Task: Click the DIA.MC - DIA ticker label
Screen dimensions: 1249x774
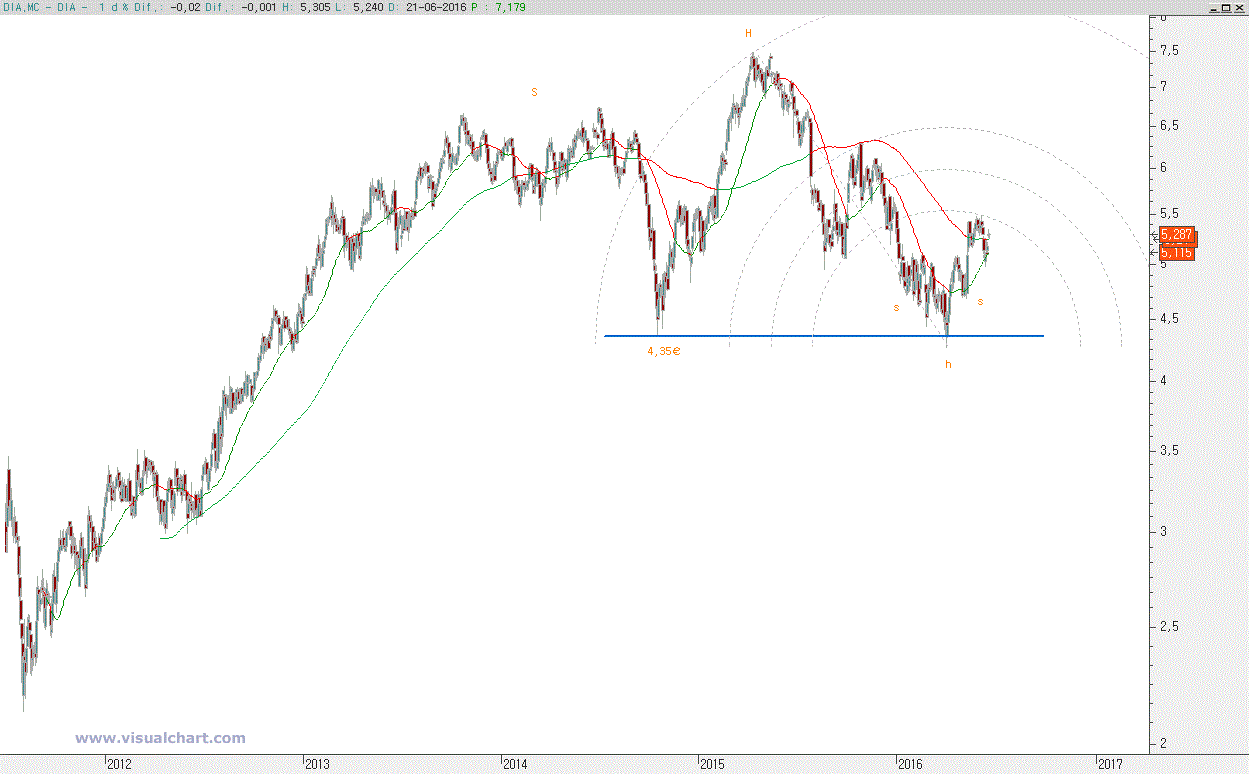Action: coord(41,7)
